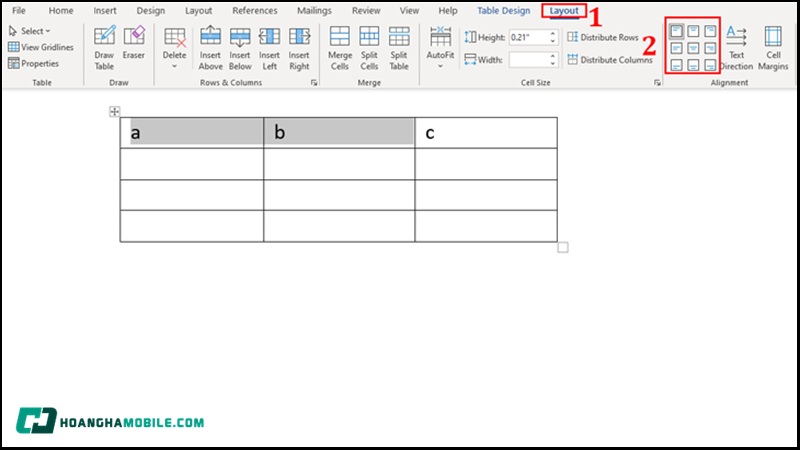This screenshot has height=450, width=800.
Task: Switch to the View tab
Action: [409, 10]
